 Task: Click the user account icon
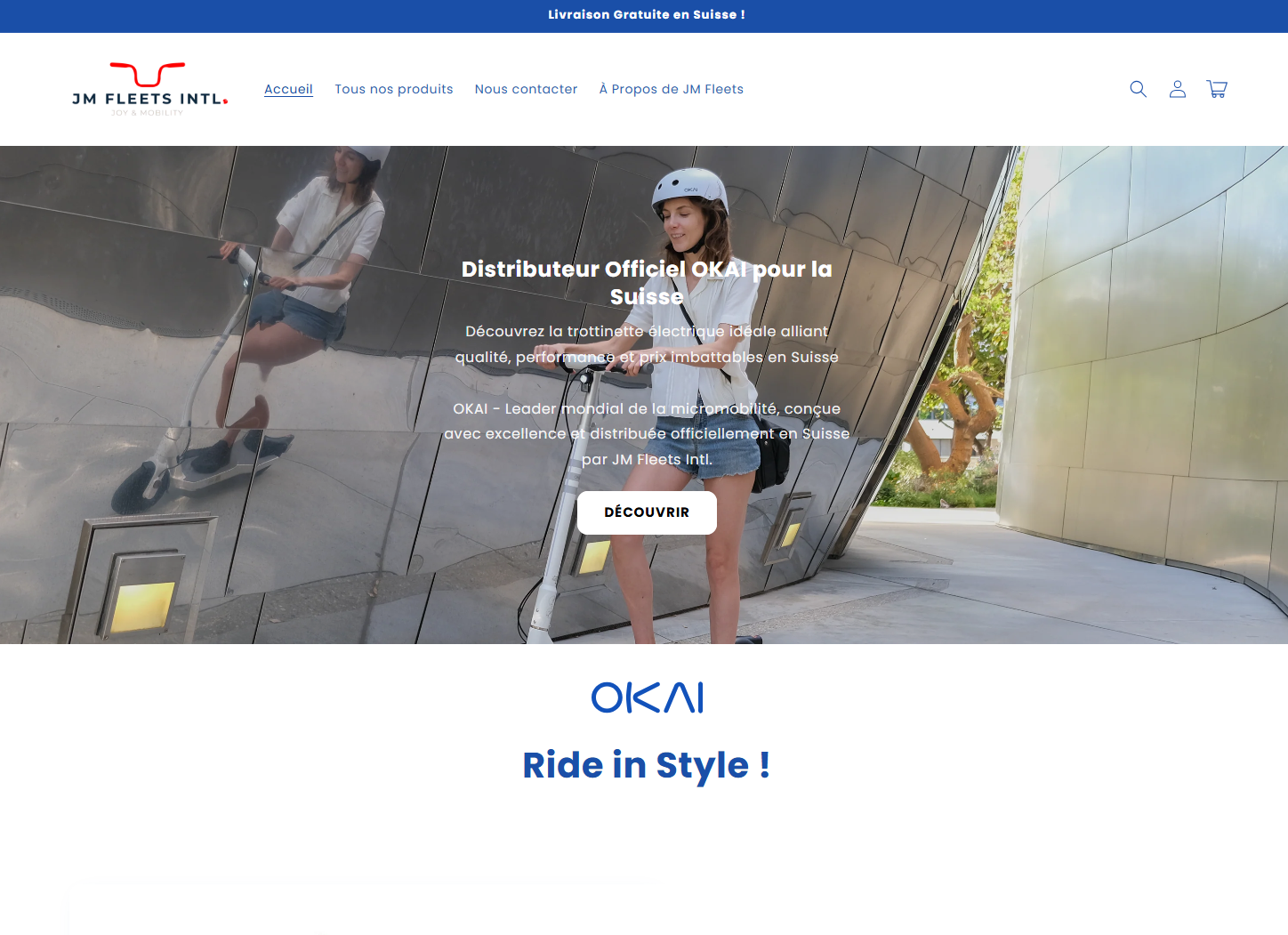coord(1177,89)
